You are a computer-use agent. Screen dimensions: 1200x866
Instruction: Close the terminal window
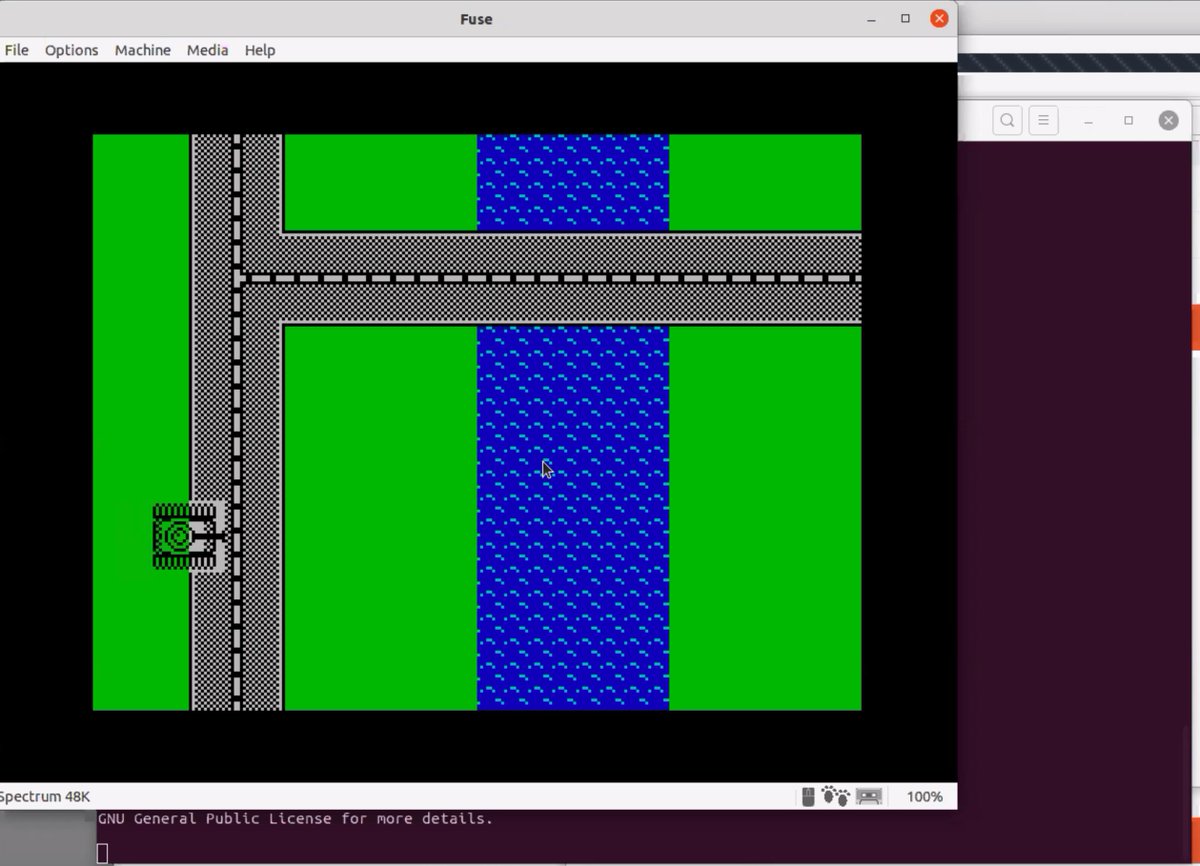pos(1168,121)
